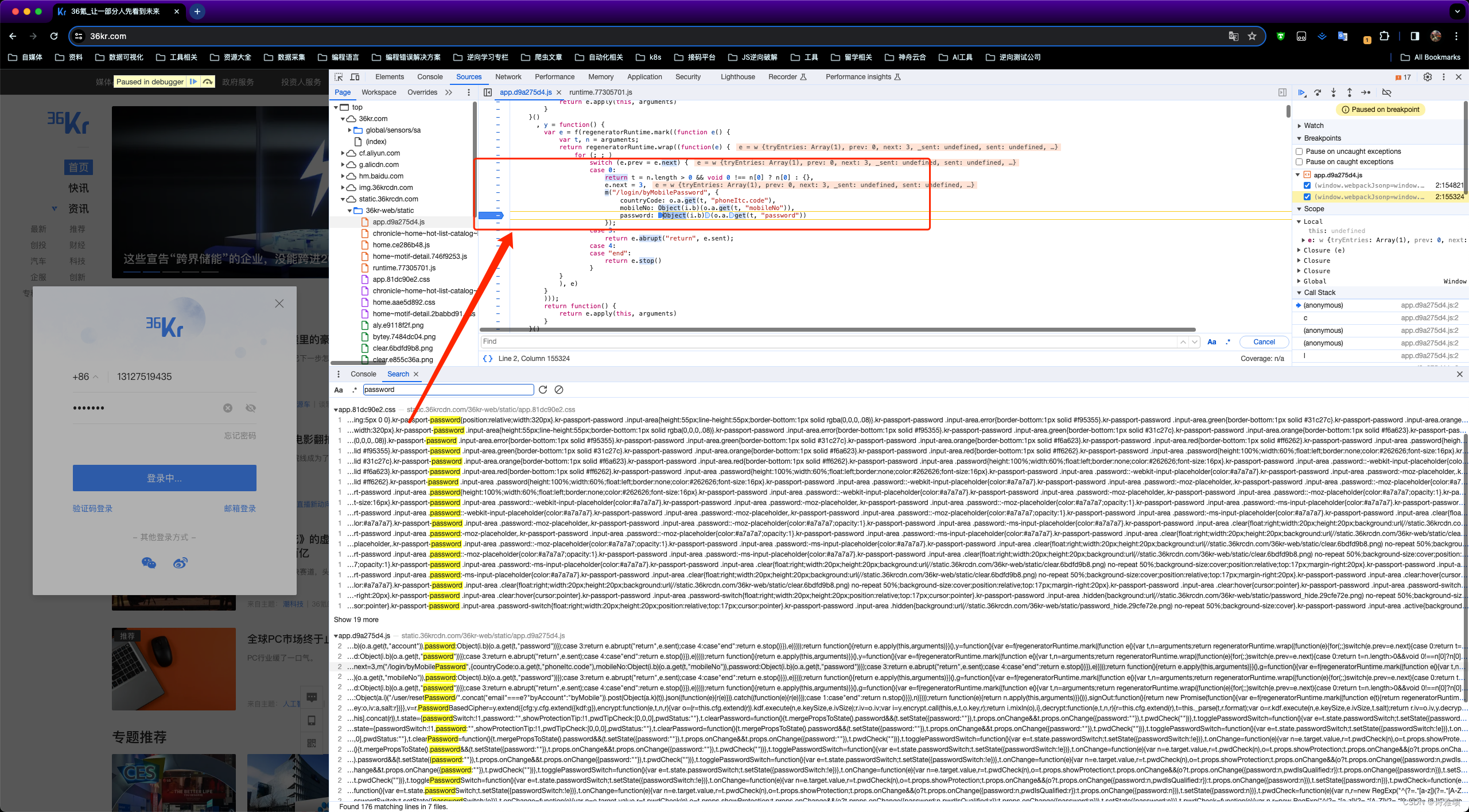Enable Pause on uncaught exceptions
This screenshot has height=812, width=1469.
click(x=1299, y=151)
